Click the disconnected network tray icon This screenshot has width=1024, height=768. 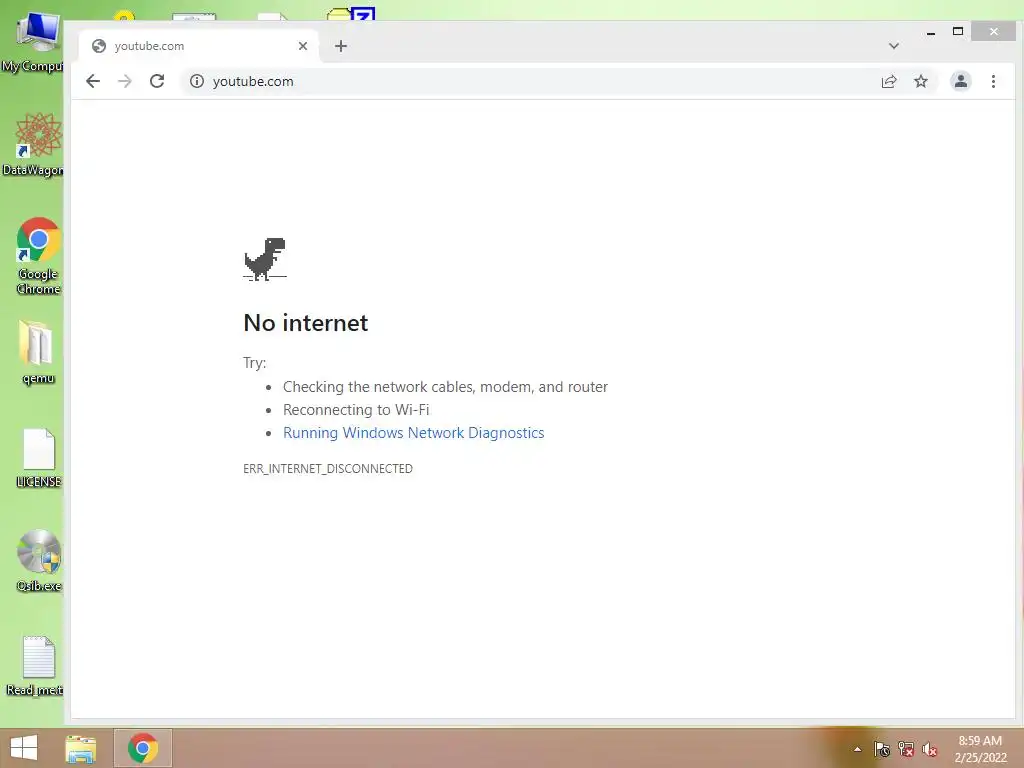pos(906,749)
